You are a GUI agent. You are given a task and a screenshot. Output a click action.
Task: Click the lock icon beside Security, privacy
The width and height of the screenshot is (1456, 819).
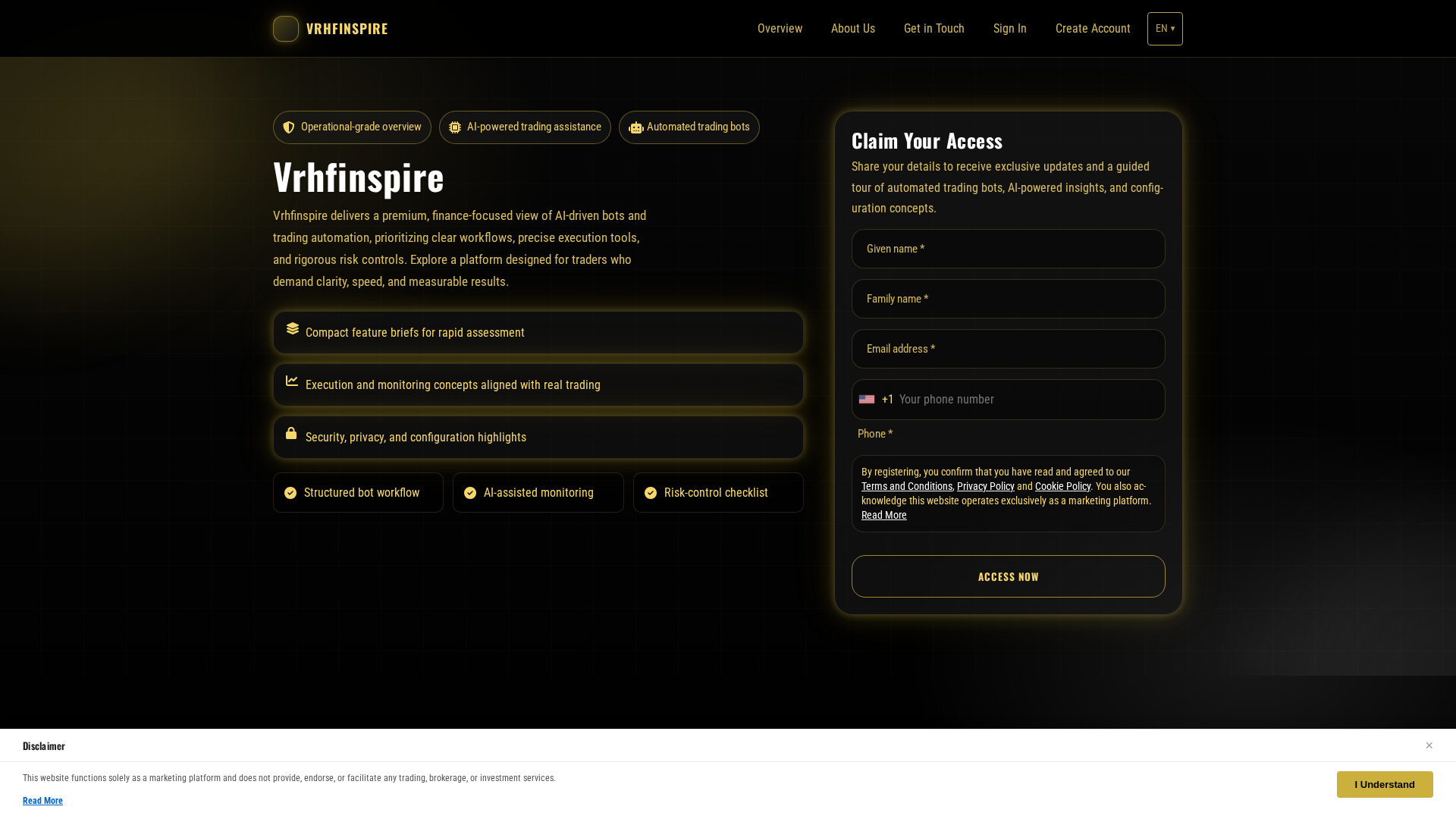291,433
